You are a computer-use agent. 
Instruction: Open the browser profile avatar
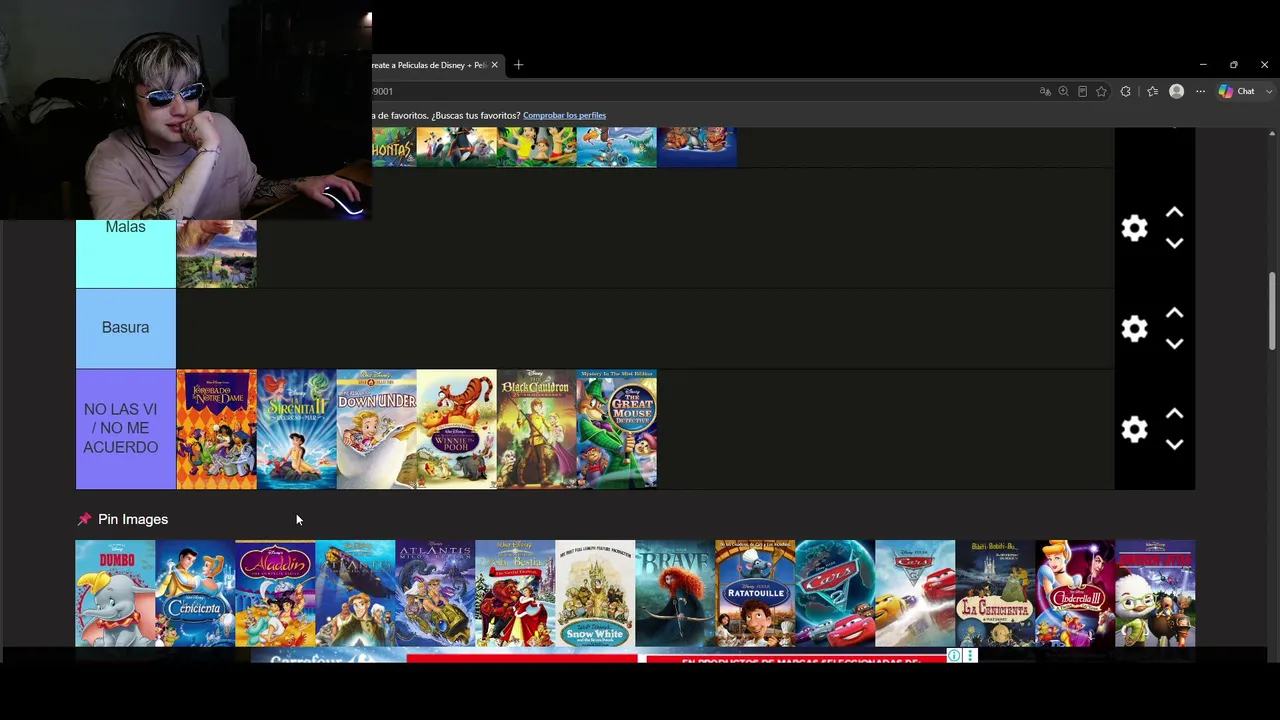(x=1177, y=91)
